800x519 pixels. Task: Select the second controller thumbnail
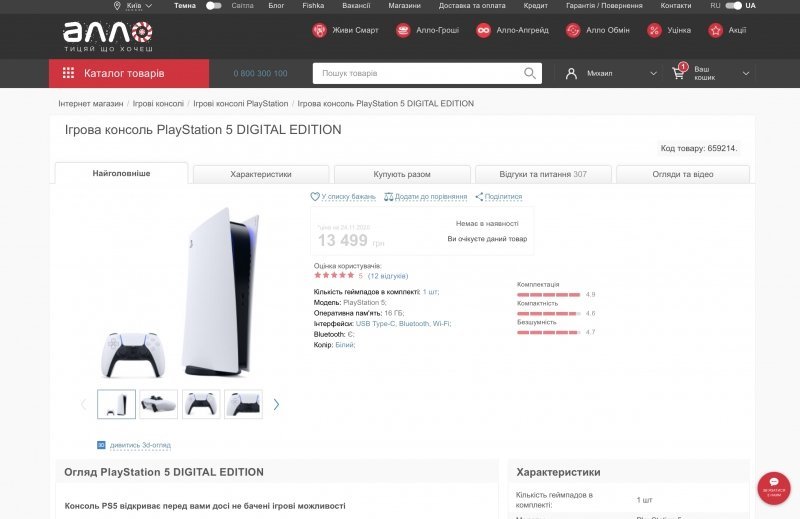pos(201,404)
